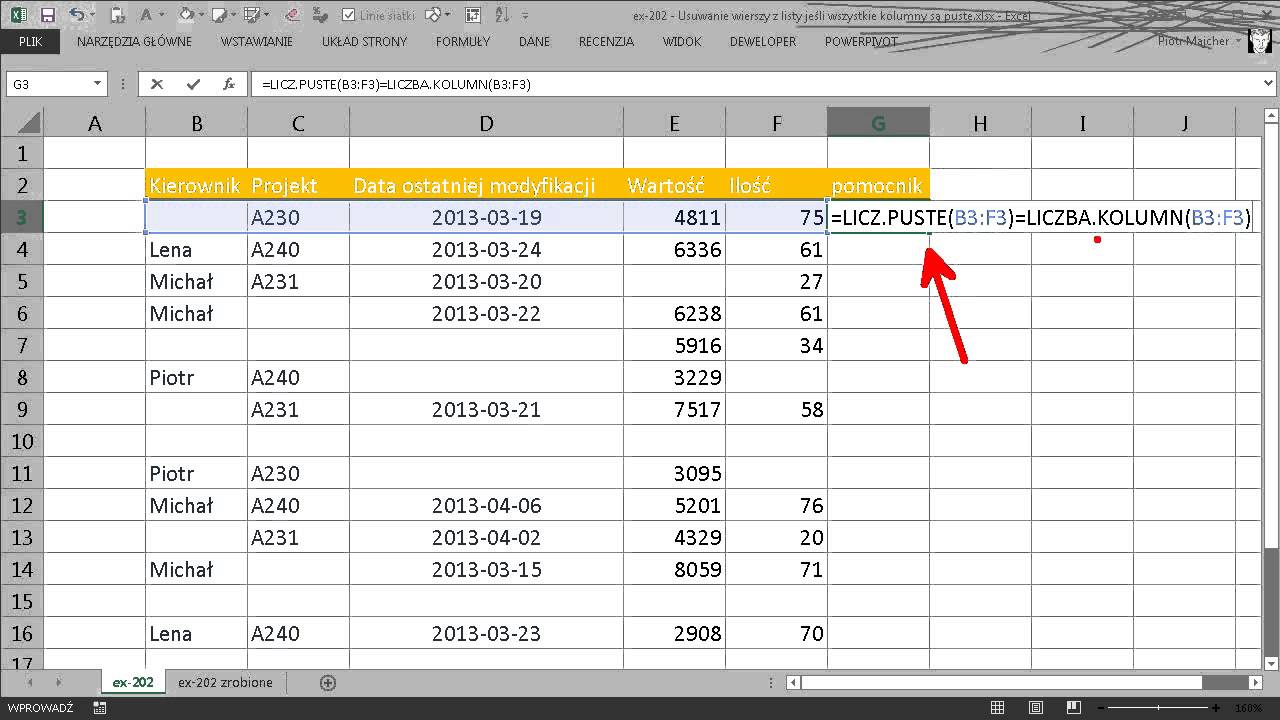Open the POWERPIVOT ribbon tab
The height and width of the screenshot is (720, 1280).
(861, 42)
